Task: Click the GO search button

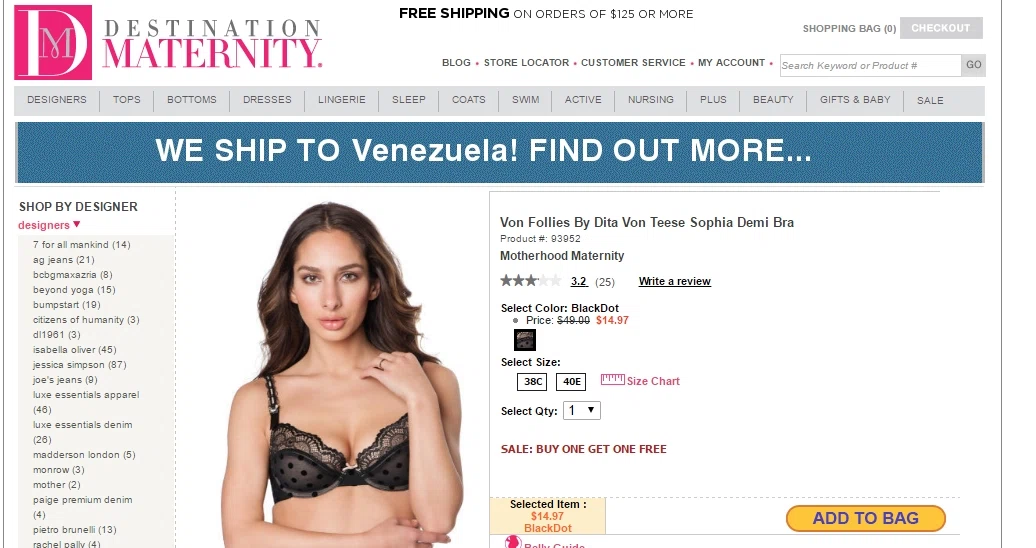Action: tap(973, 65)
